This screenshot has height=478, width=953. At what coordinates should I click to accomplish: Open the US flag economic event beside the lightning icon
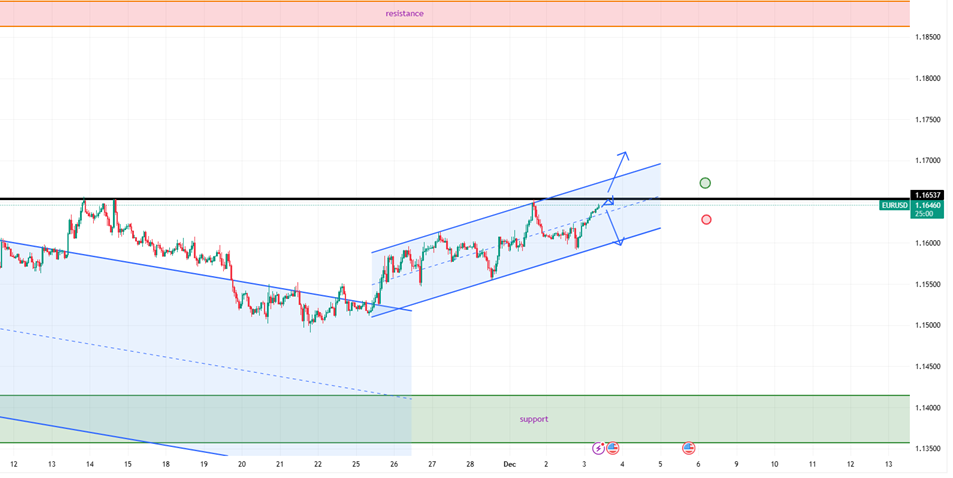coord(613,449)
